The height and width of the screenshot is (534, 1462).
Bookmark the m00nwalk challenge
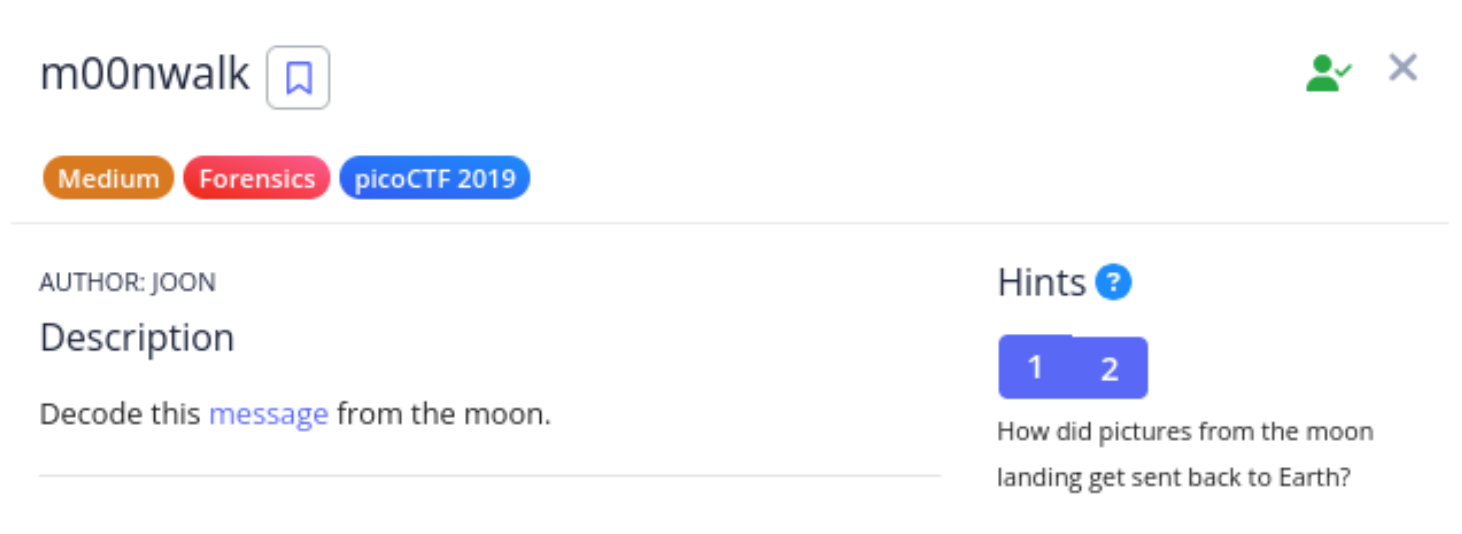(298, 77)
